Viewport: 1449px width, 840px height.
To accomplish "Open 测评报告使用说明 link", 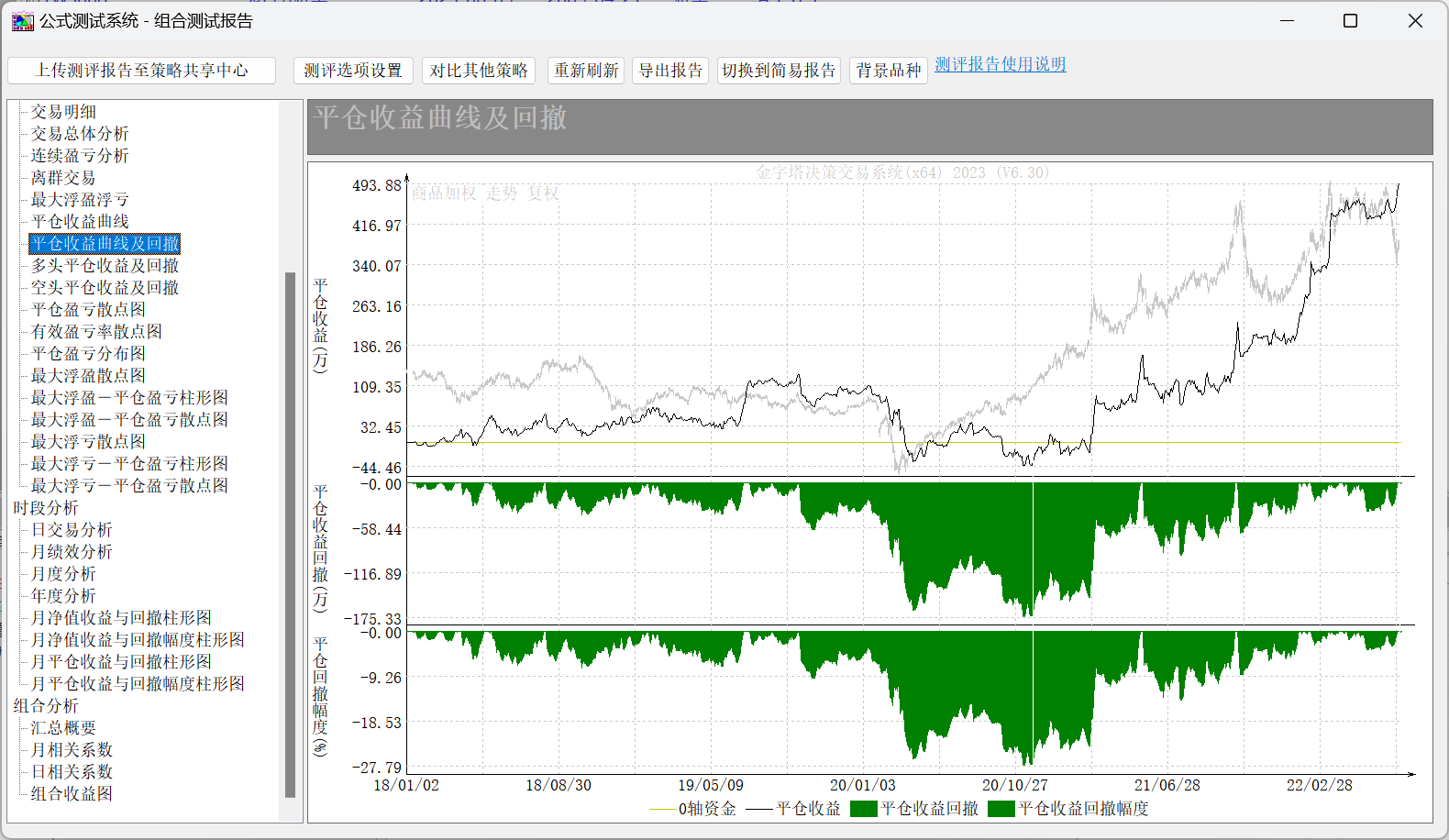I will click(1000, 64).
